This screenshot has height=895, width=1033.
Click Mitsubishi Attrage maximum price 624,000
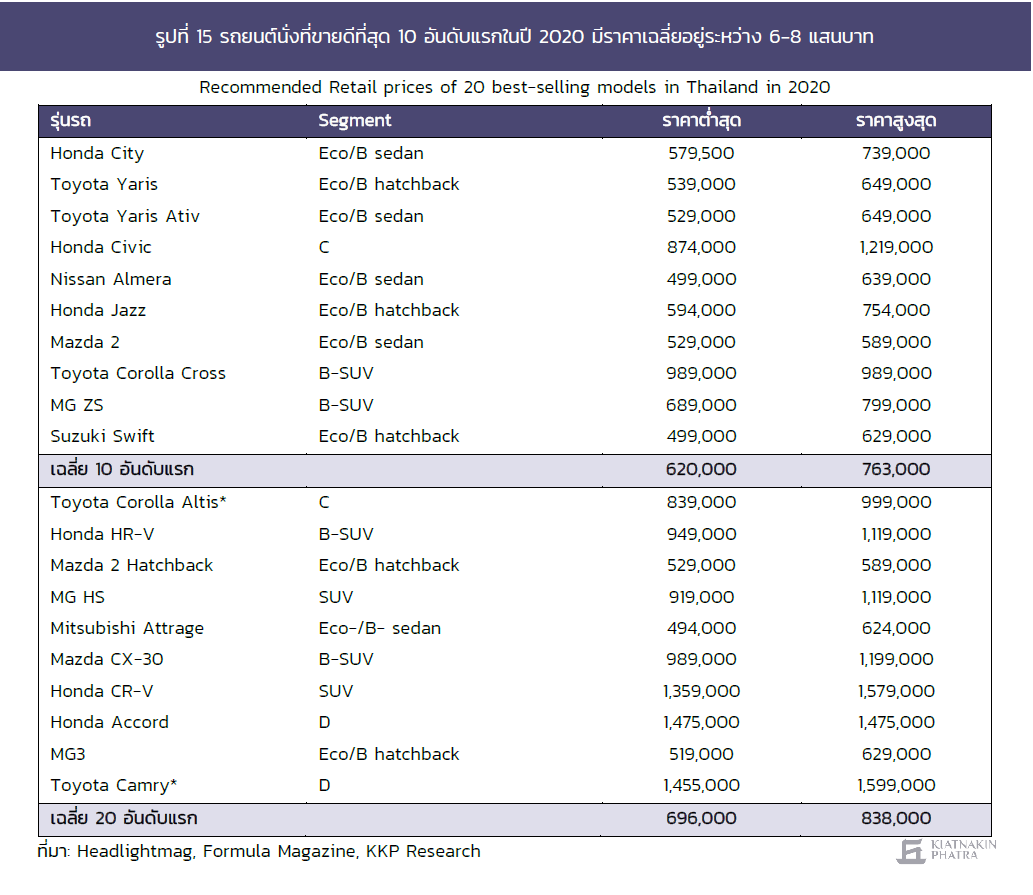pyautogui.click(x=896, y=628)
